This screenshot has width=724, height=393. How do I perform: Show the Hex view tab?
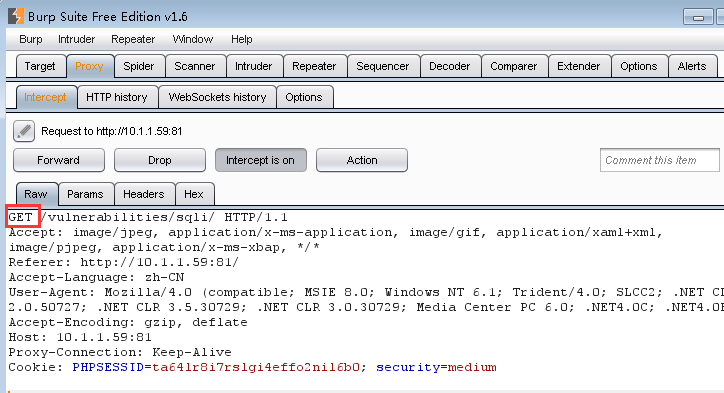[194, 194]
